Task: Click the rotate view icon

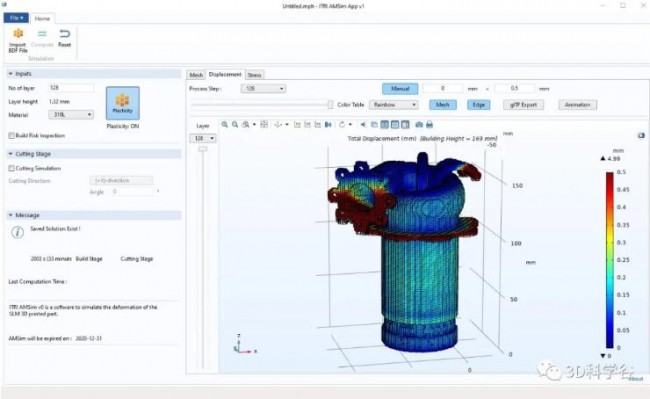Action: (342, 125)
